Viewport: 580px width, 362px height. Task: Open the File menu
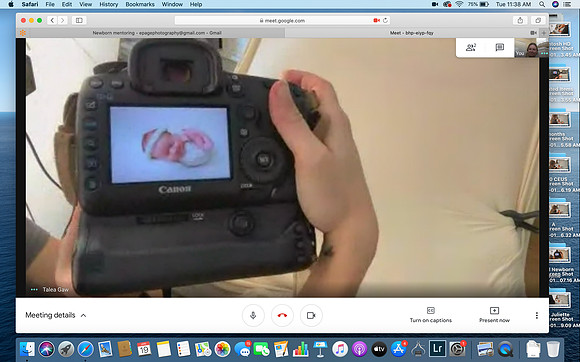(50, 4)
